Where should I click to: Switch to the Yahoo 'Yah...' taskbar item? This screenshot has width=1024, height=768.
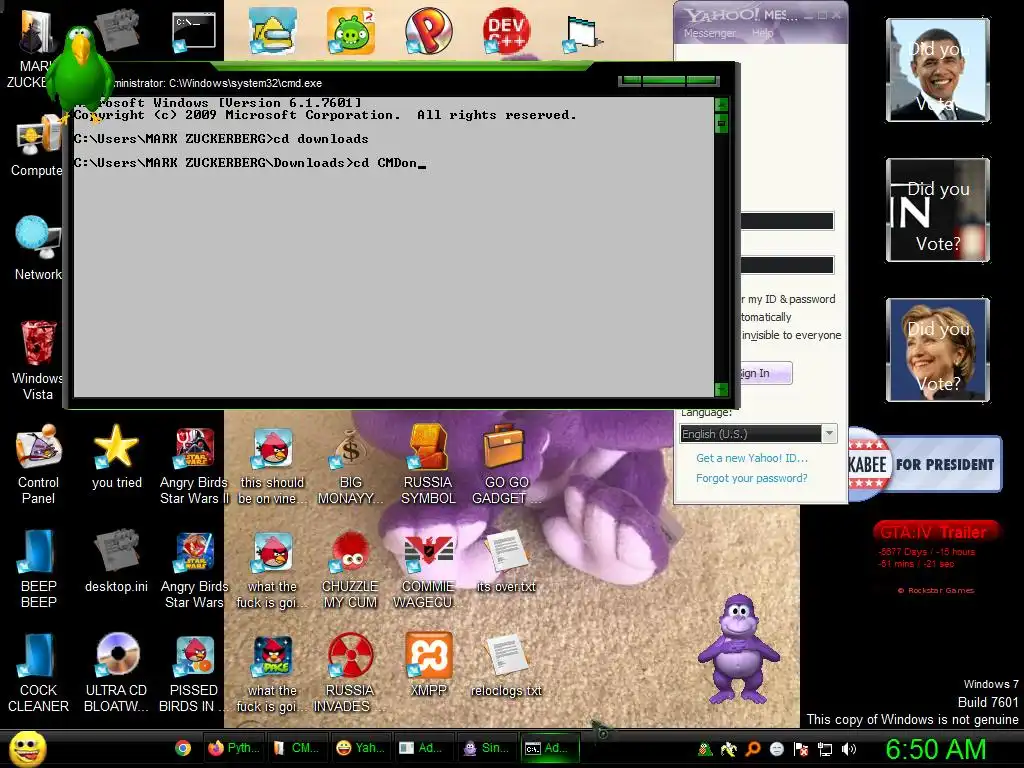pyautogui.click(x=360, y=748)
